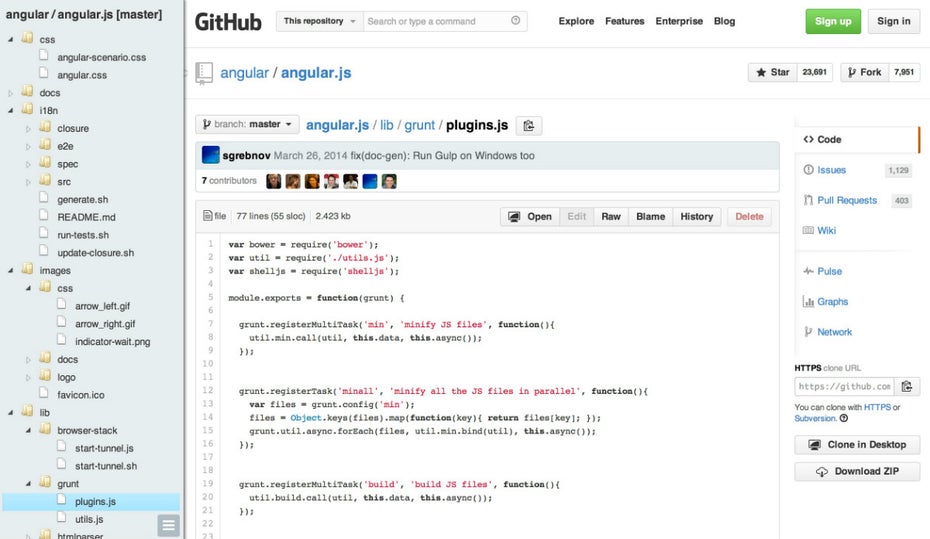Open favicon.ico in the tree

coord(81,395)
